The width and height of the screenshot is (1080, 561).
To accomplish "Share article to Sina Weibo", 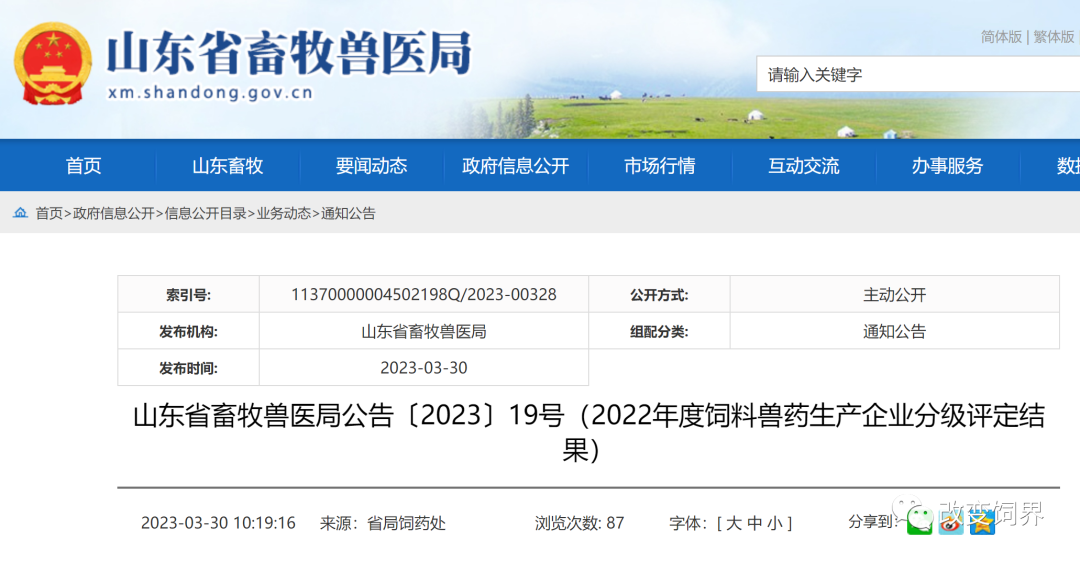I will pos(950,522).
